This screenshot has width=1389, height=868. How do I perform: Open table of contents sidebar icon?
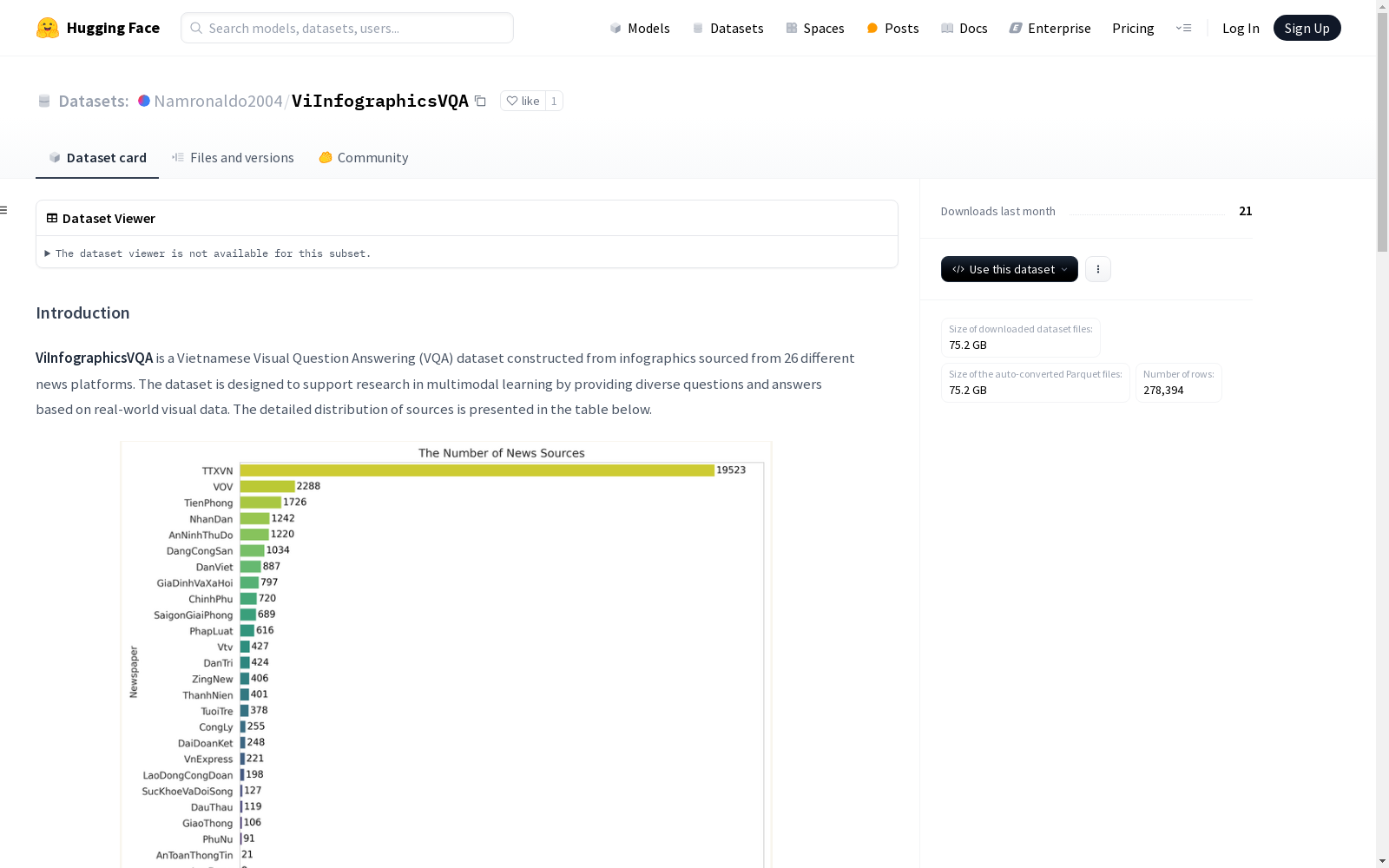4,210
